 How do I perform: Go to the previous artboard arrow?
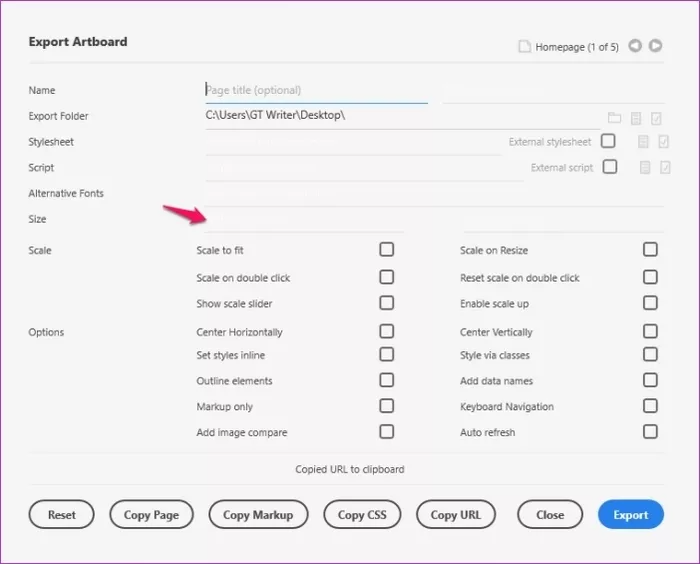click(635, 46)
